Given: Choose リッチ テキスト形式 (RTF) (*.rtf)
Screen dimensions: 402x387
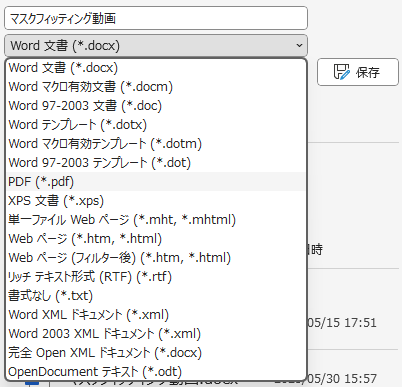Looking at the screenshot, I should click(156, 277).
